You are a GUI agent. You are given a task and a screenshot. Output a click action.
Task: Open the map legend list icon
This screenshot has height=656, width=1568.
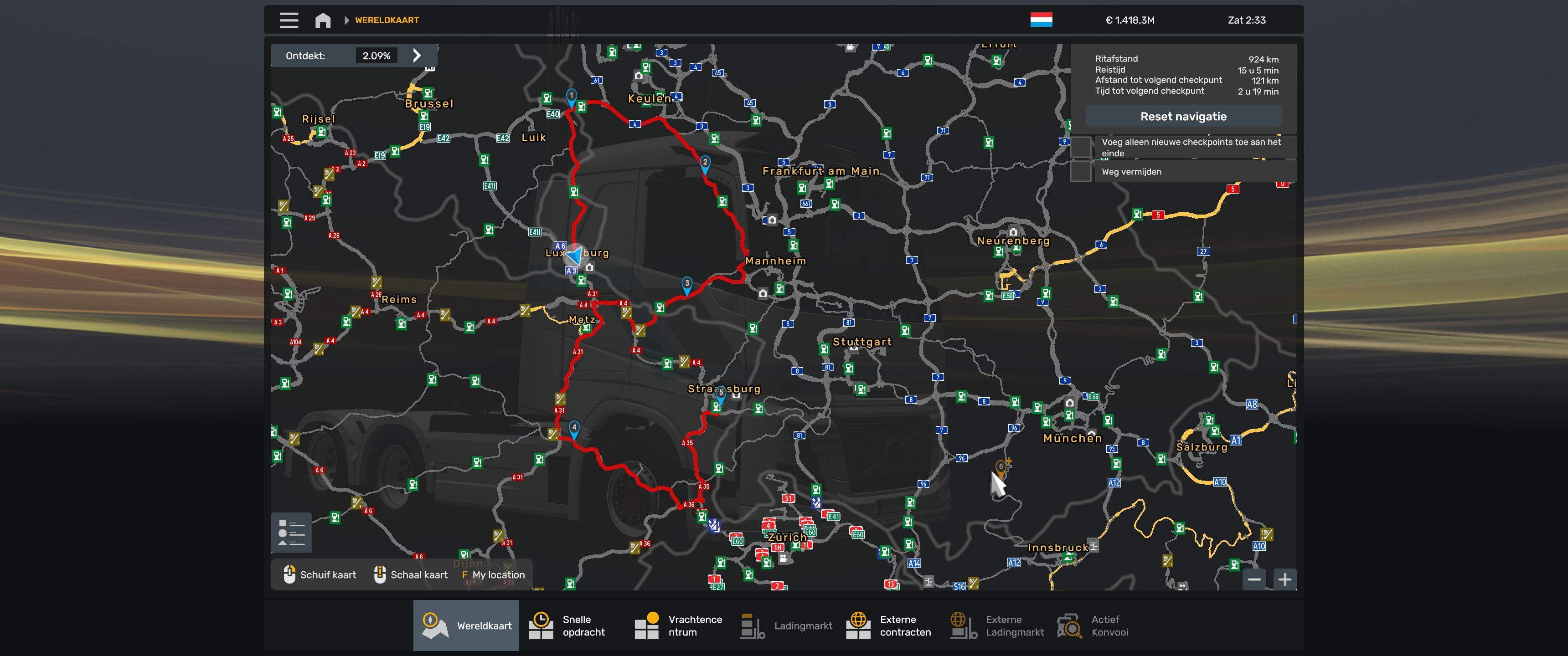pos(292,533)
